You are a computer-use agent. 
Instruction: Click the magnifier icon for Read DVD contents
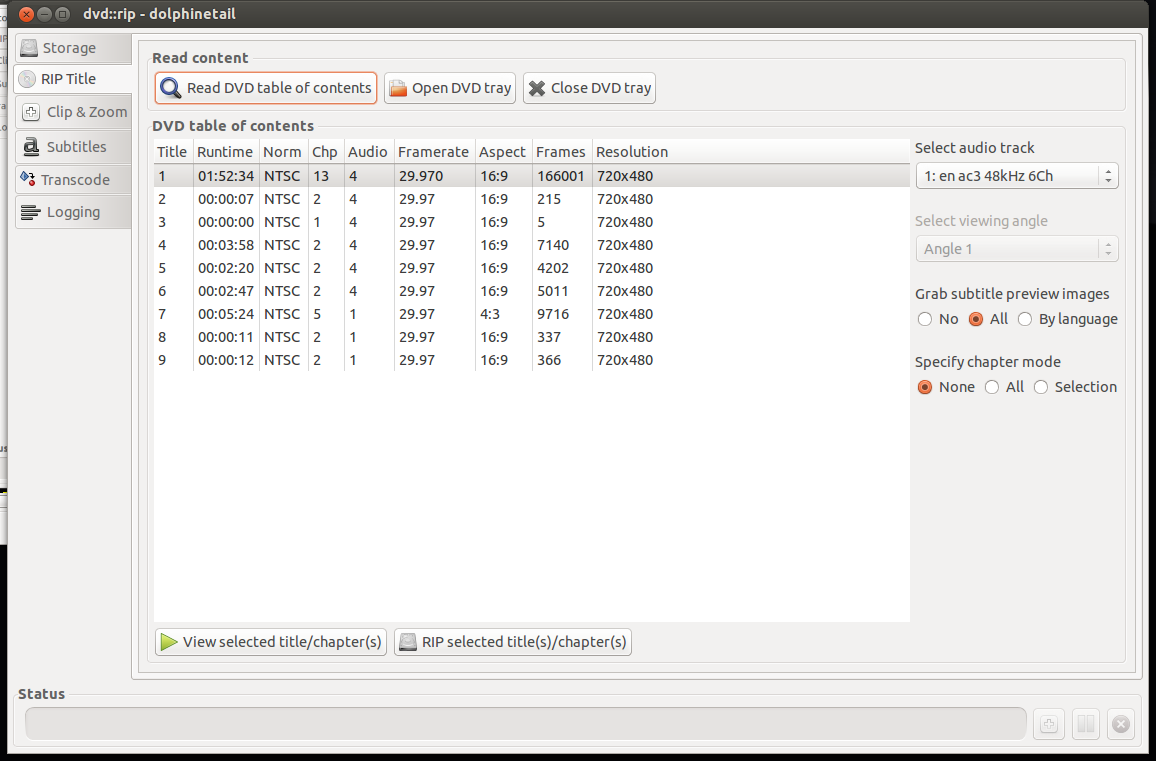[171, 88]
